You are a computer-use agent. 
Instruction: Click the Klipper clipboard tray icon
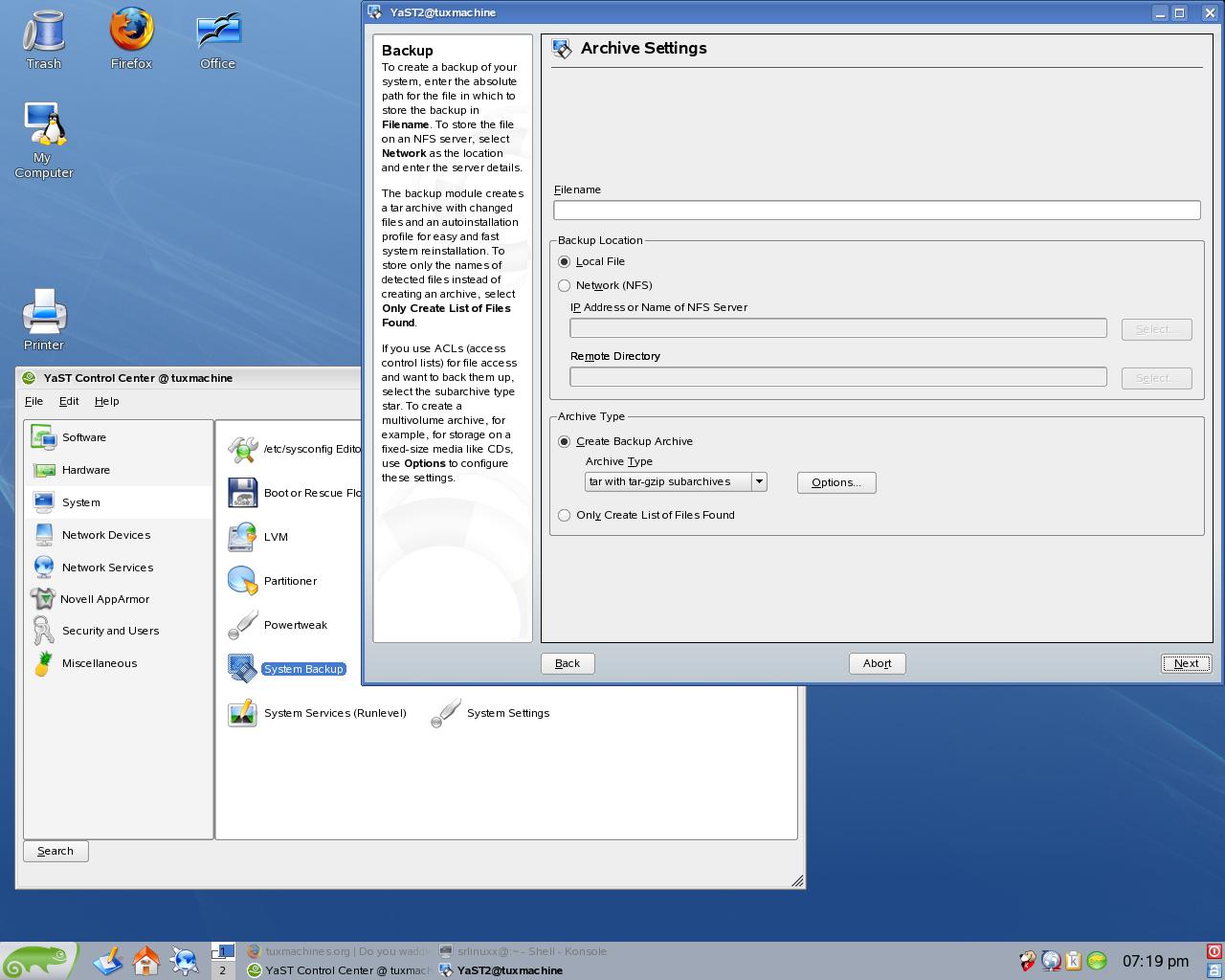(1074, 961)
